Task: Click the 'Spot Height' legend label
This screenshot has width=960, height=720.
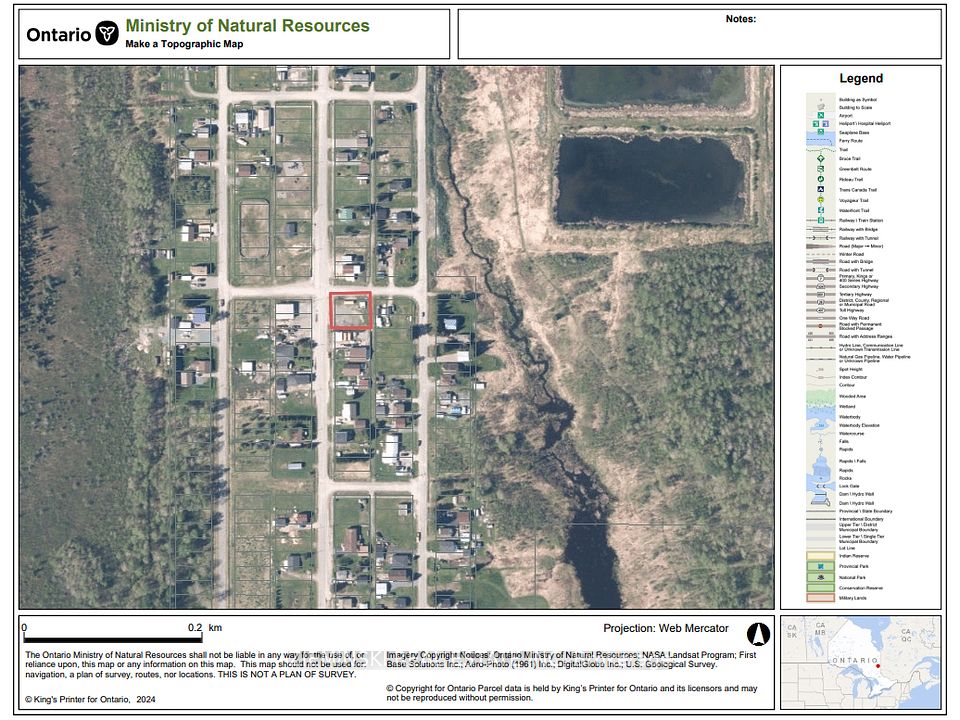Action: click(x=850, y=369)
